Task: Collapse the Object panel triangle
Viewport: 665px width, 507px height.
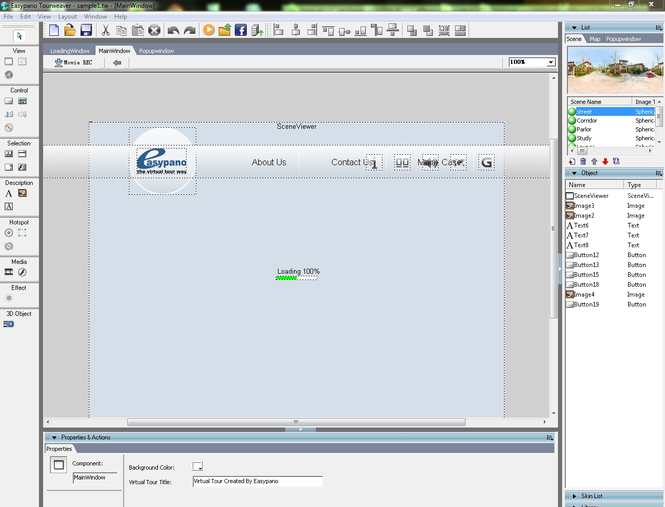Action: 574,173
